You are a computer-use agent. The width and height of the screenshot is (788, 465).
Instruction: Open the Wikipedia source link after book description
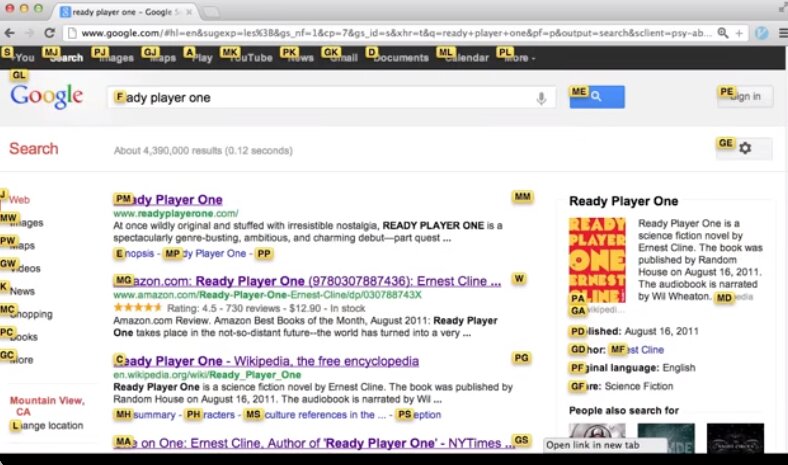(x=735, y=297)
